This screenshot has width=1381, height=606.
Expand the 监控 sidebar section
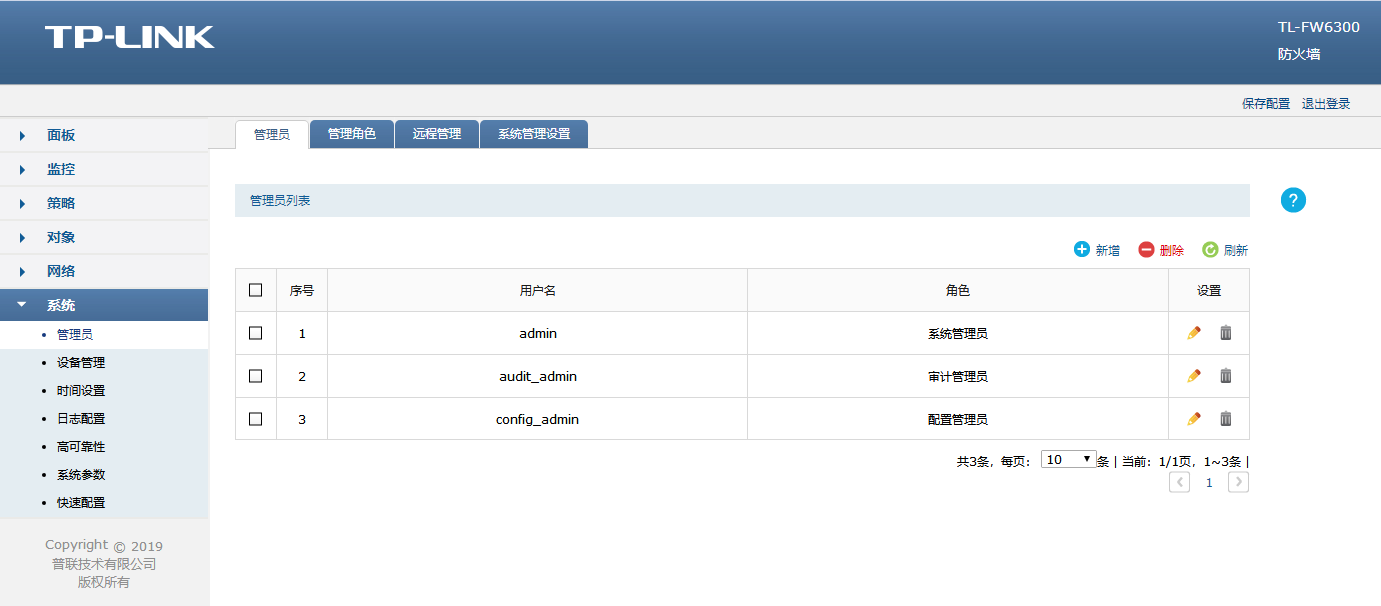pos(61,169)
